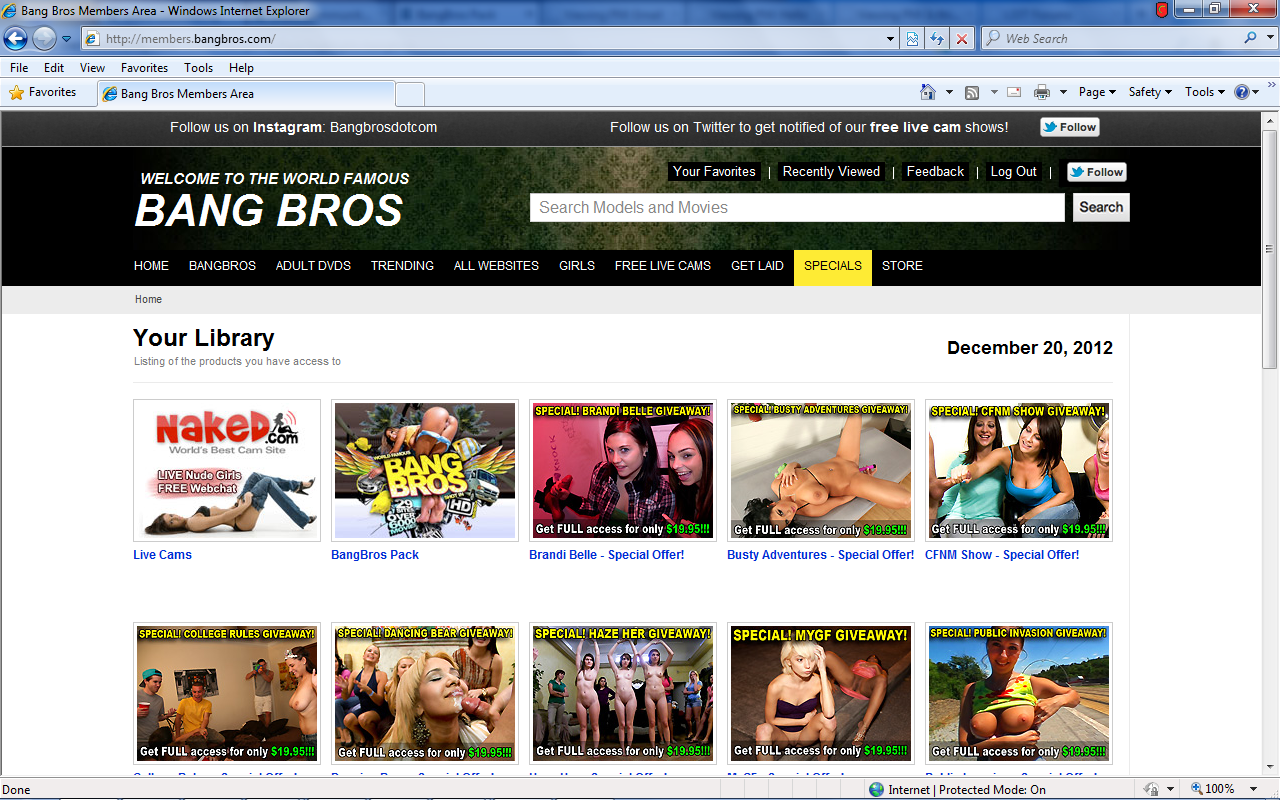Open the Page dropdown in command bar
This screenshot has height=800, width=1280.
coord(1097,92)
